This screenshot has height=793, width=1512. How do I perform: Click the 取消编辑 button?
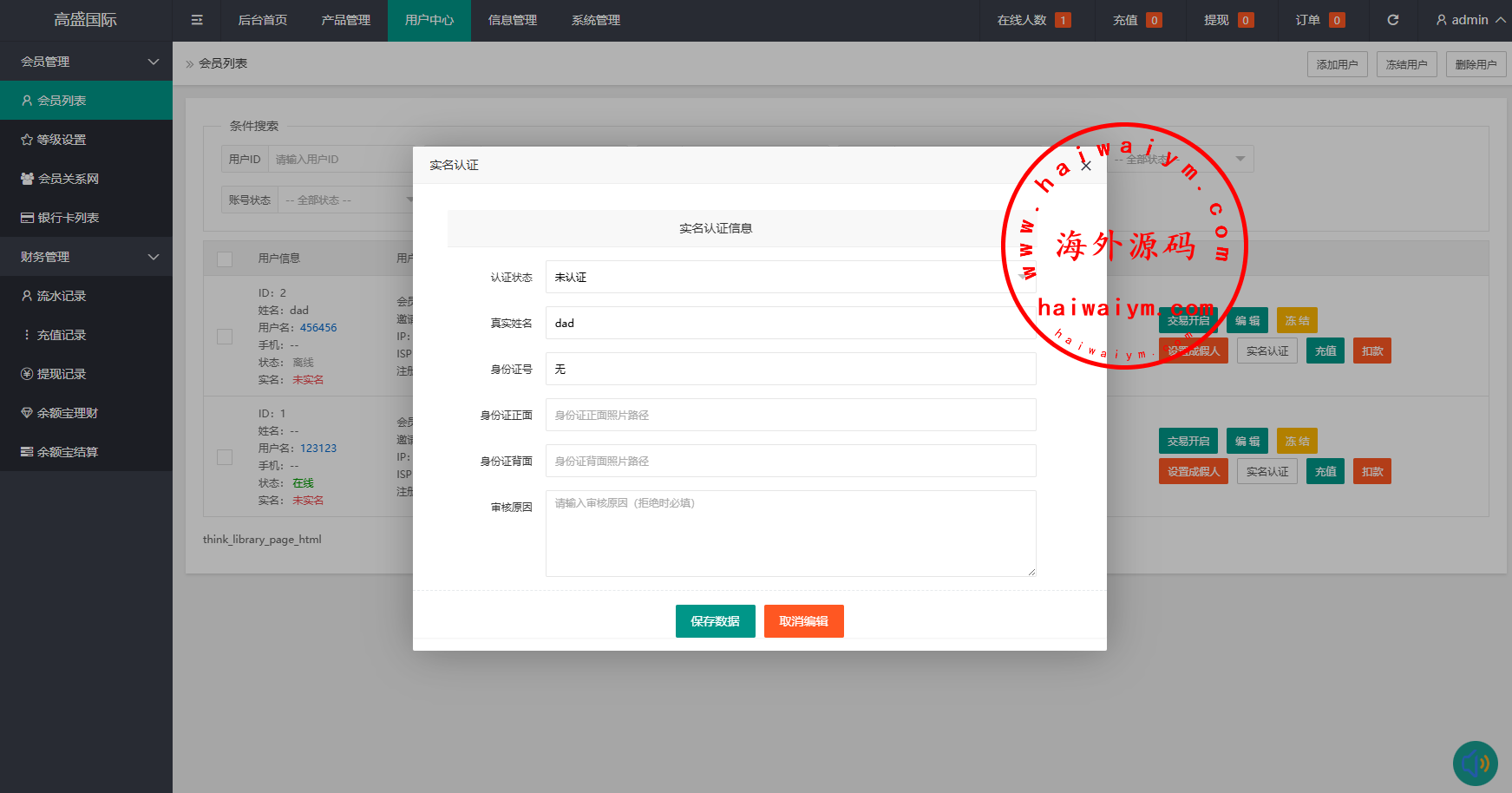coord(803,621)
